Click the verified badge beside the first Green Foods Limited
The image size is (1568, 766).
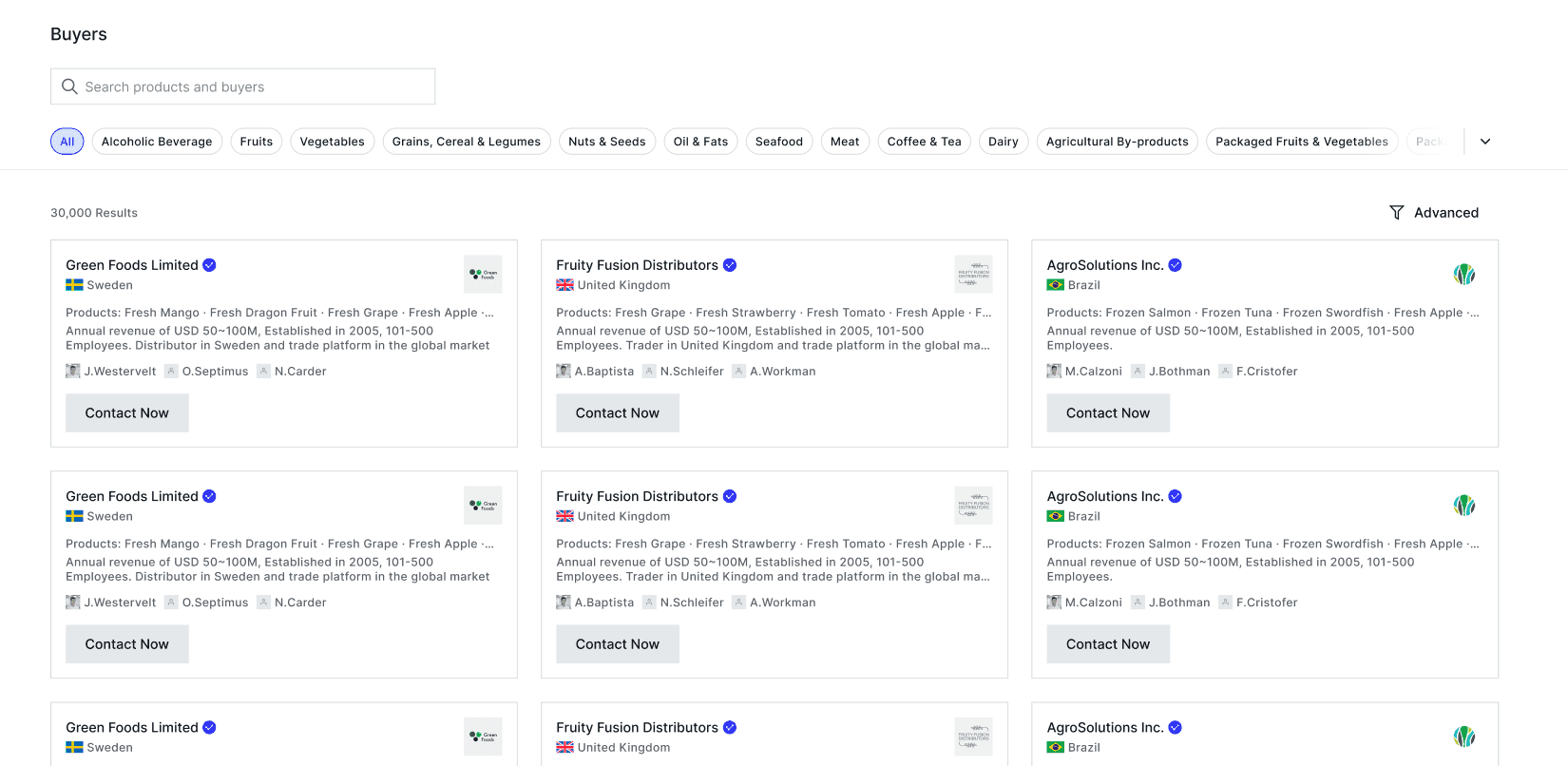(x=209, y=265)
